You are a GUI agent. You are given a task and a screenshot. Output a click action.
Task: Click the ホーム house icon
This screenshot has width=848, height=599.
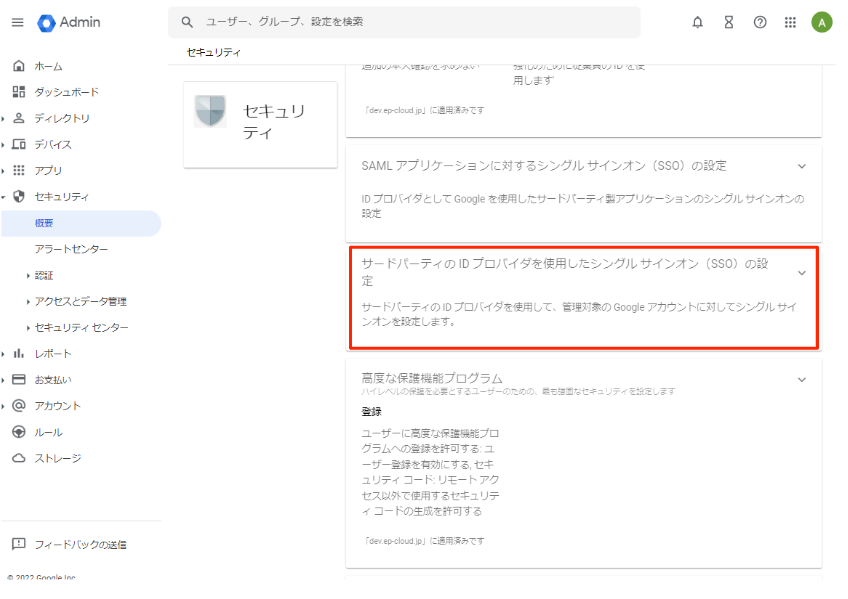coord(19,66)
